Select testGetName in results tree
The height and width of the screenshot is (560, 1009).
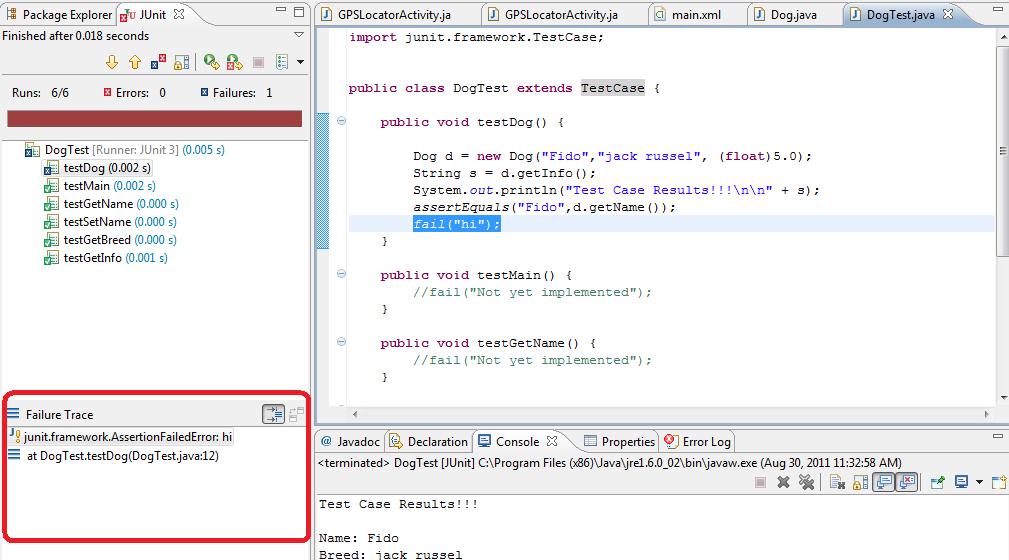(111, 204)
